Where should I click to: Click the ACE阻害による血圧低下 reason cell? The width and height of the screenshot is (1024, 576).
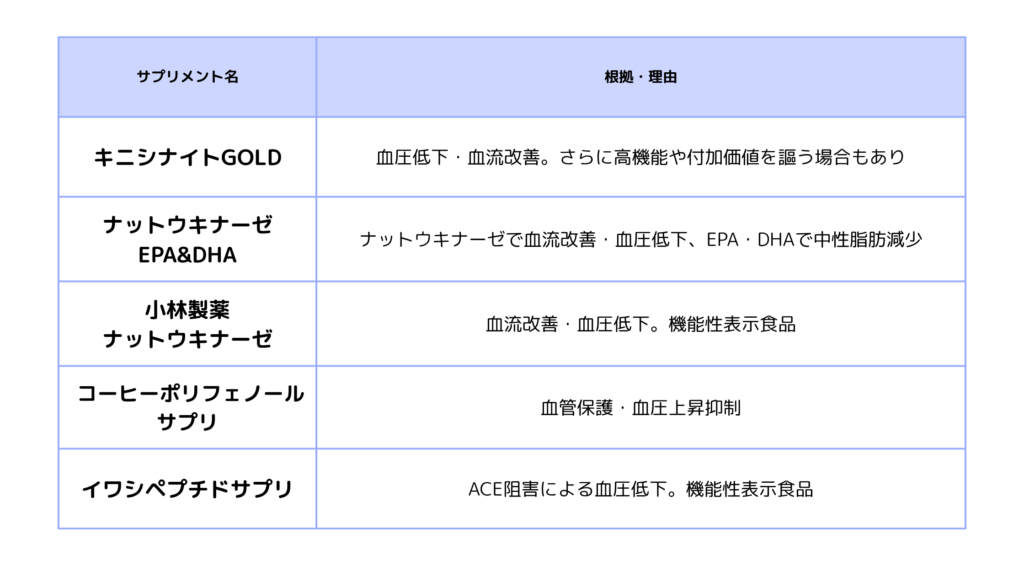pos(641,489)
